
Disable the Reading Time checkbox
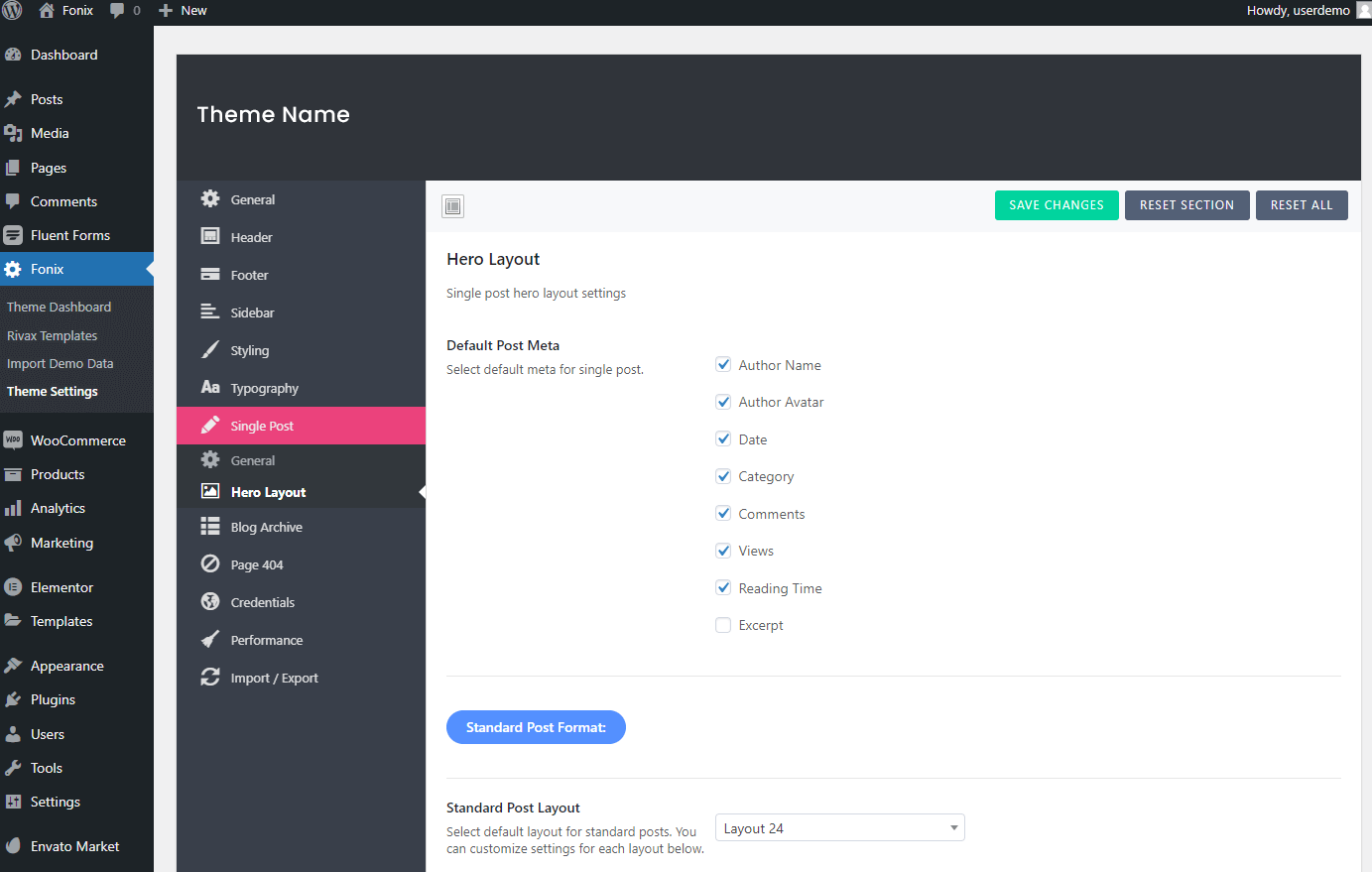[x=723, y=588]
